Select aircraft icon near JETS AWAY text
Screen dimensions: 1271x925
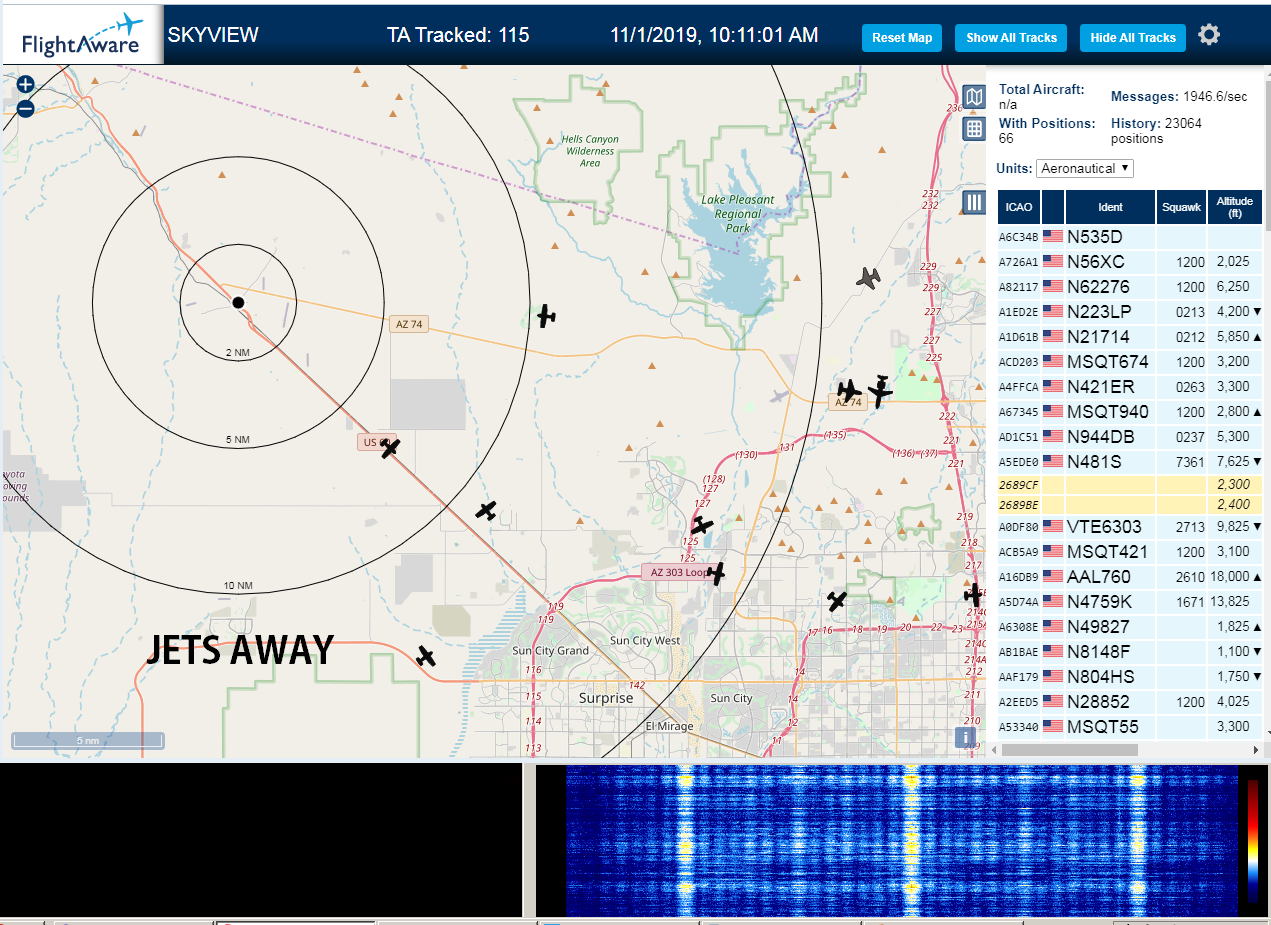click(x=426, y=656)
